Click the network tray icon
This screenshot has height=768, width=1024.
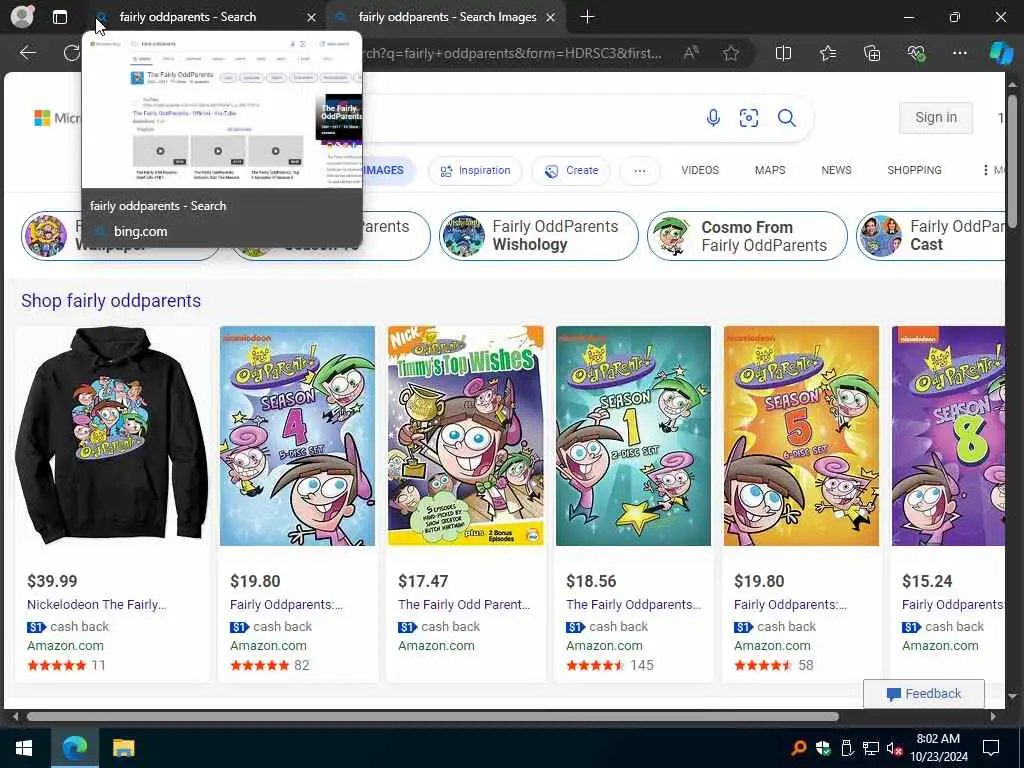(x=871, y=748)
